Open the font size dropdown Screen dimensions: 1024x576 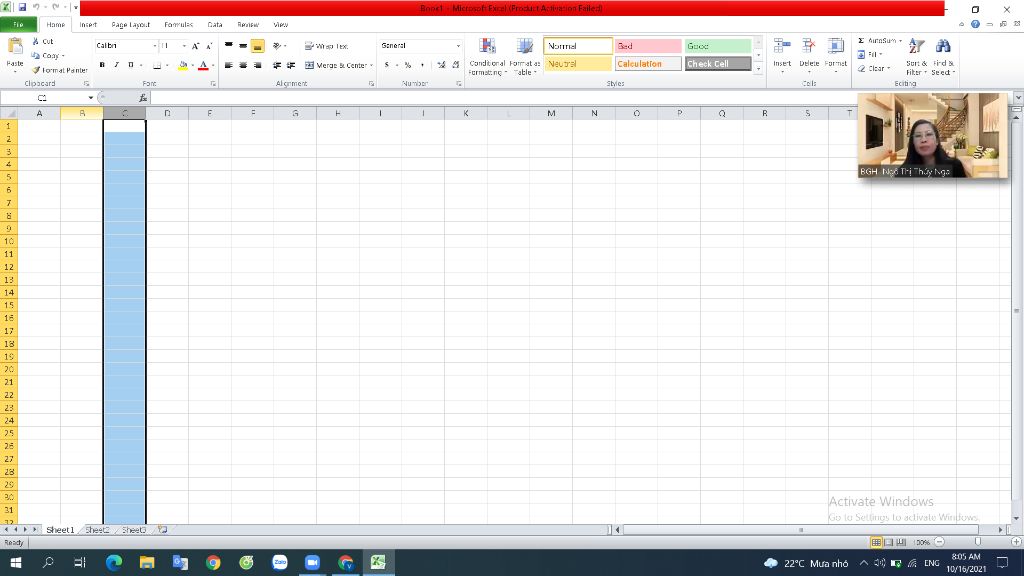(x=184, y=46)
